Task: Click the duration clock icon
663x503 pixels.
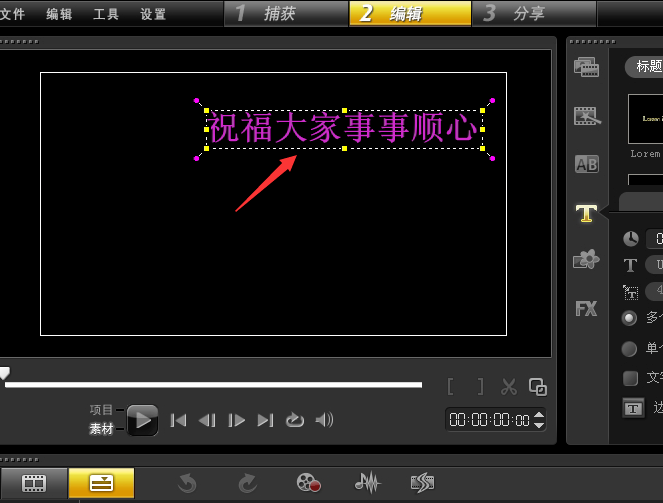Action: (630, 239)
